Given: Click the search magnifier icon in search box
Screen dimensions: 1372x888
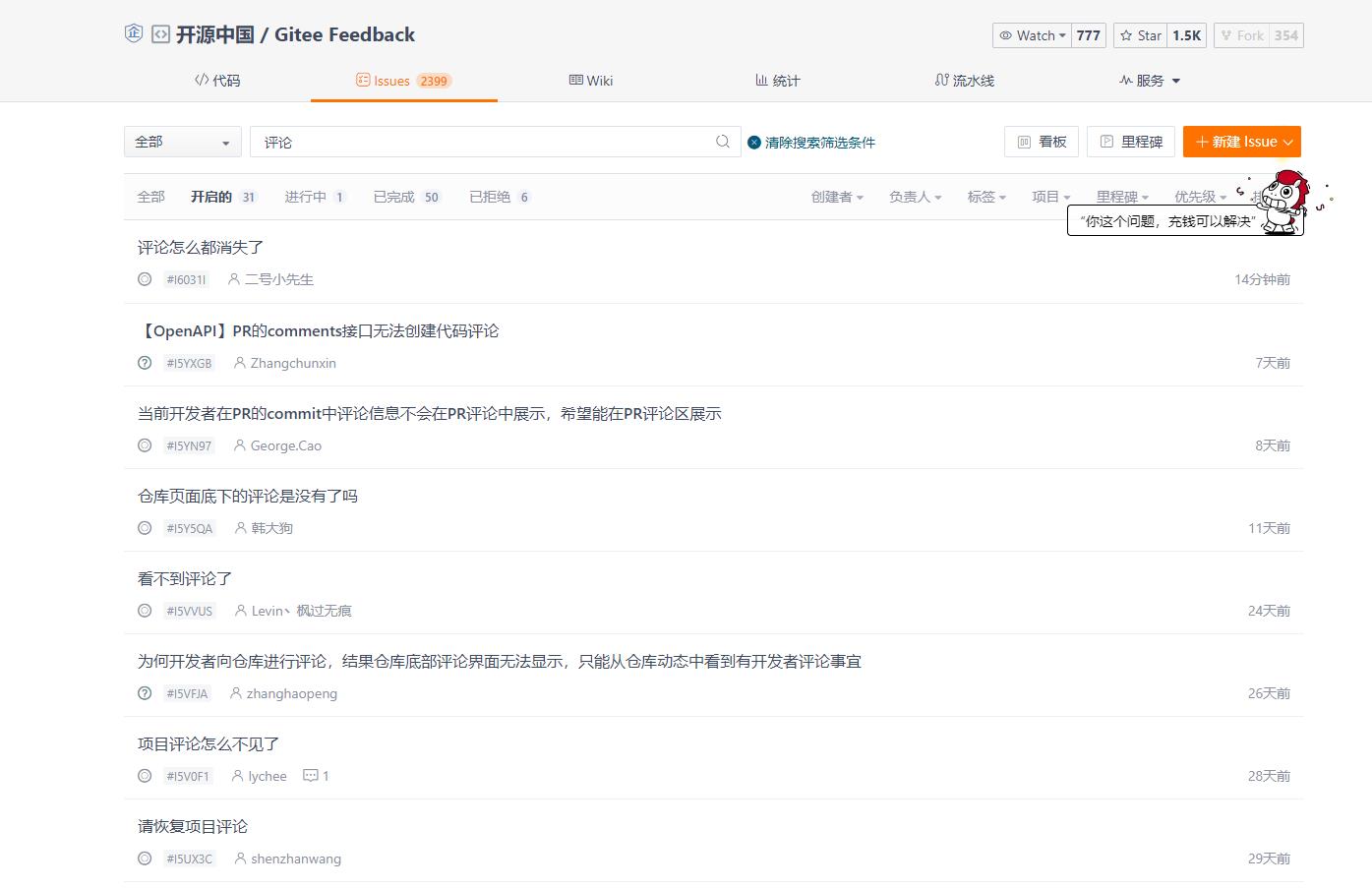Looking at the screenshot, I should (x=723, y=142).
